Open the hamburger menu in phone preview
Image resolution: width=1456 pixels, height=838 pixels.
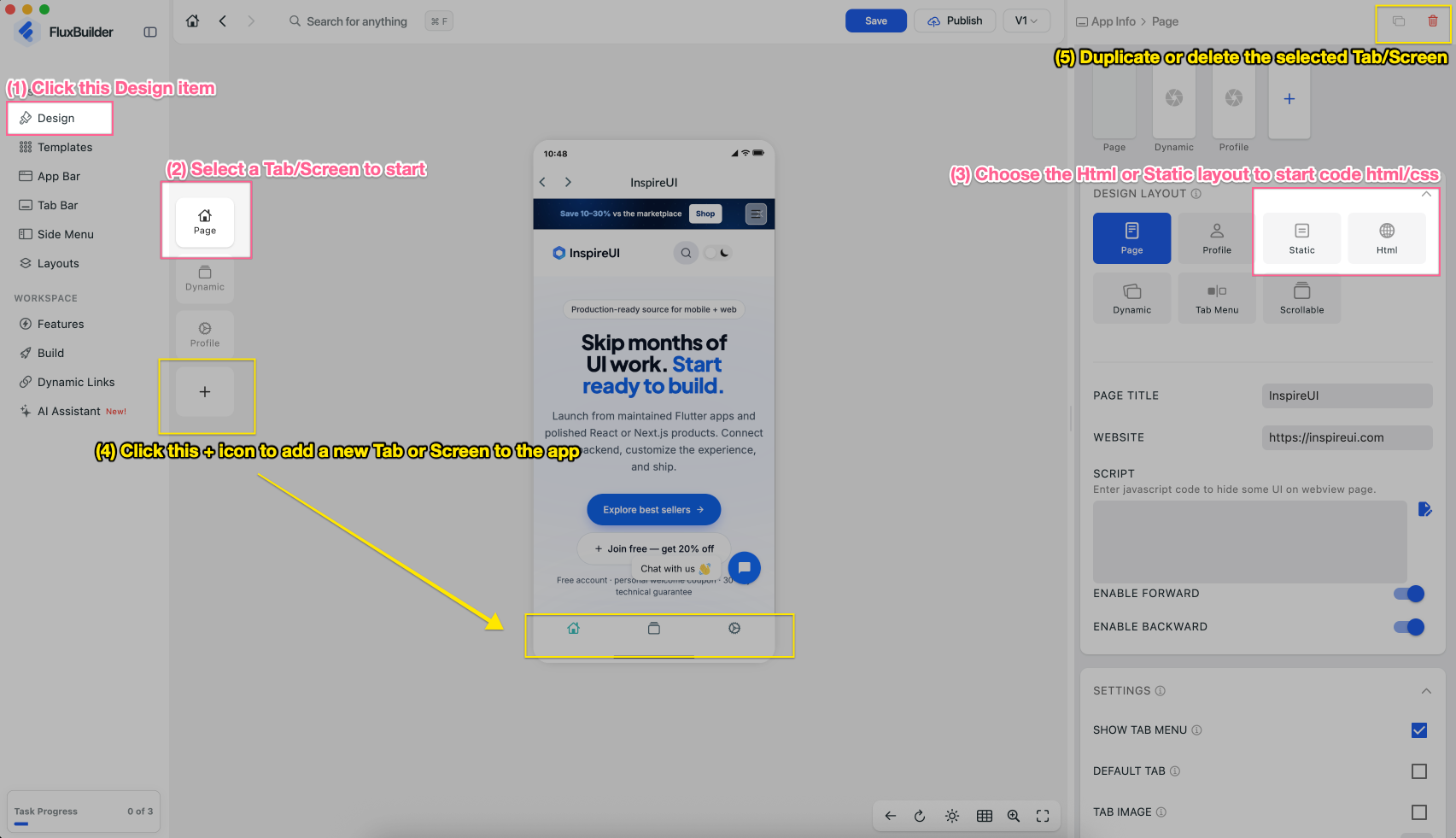pos(756,214)
